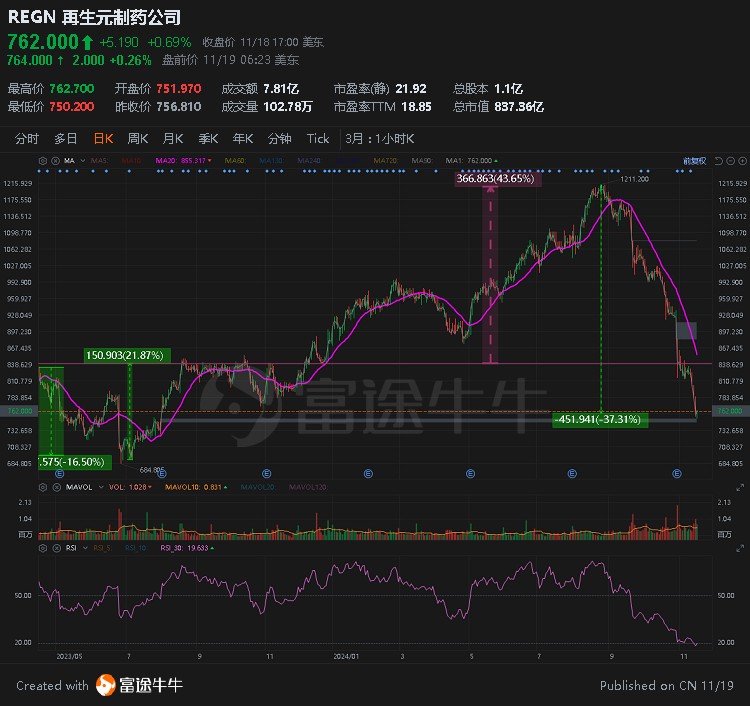
Task: Zoom in chart with the plus icon
Action: pyautogui.click(x=742, y=161)
